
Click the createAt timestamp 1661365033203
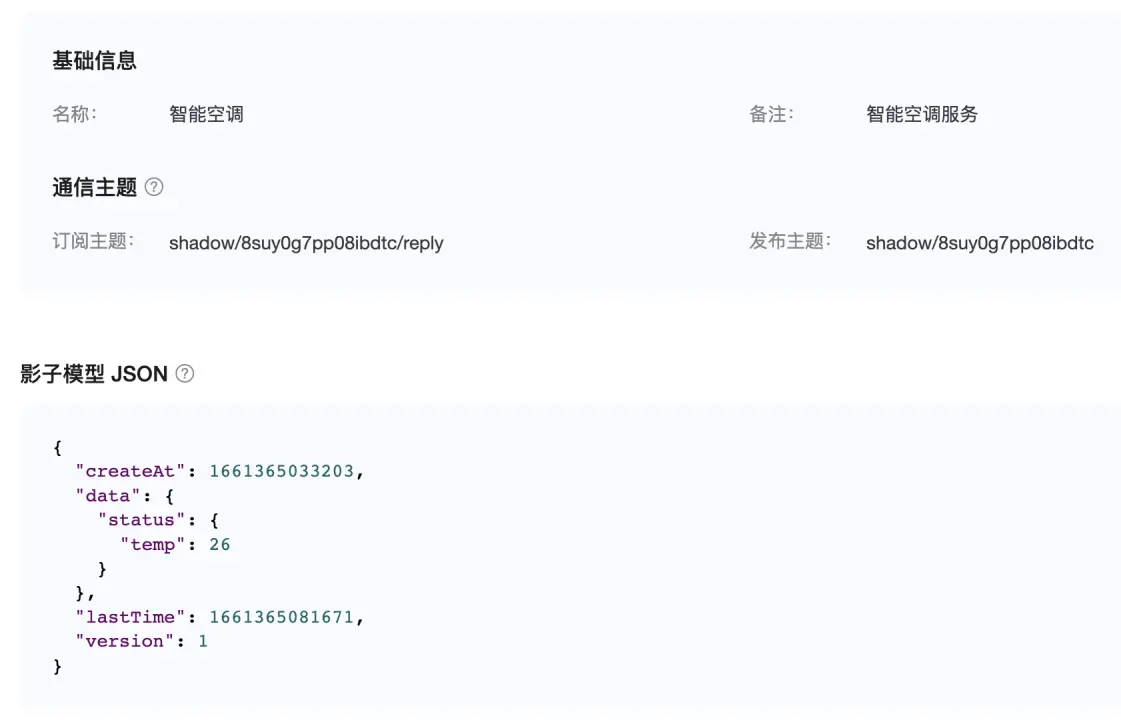281,471
